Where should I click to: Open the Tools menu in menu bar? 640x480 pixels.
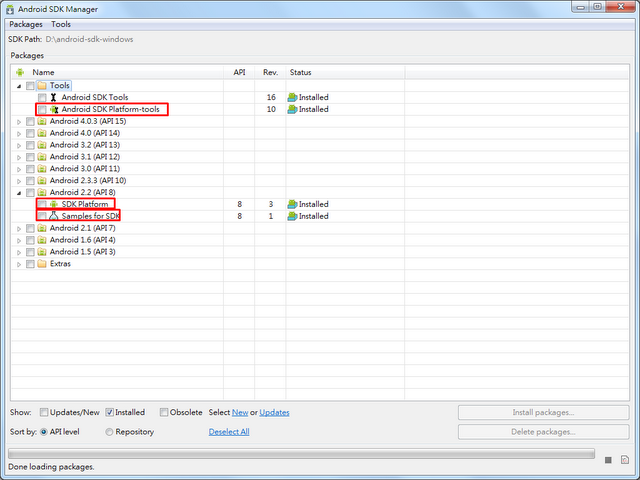tap(61, 24)
